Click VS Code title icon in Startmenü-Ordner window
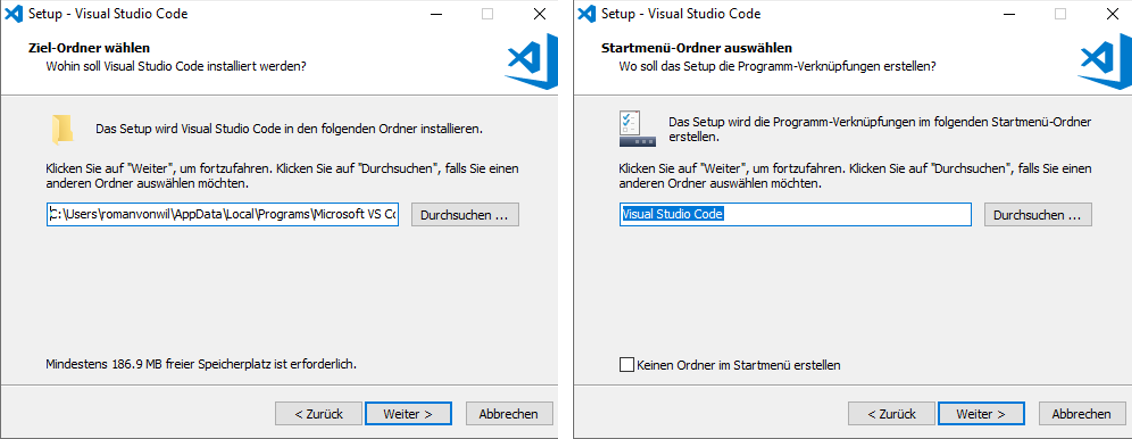The width and height of the screenshot is (1133, 439). point(587,14)
